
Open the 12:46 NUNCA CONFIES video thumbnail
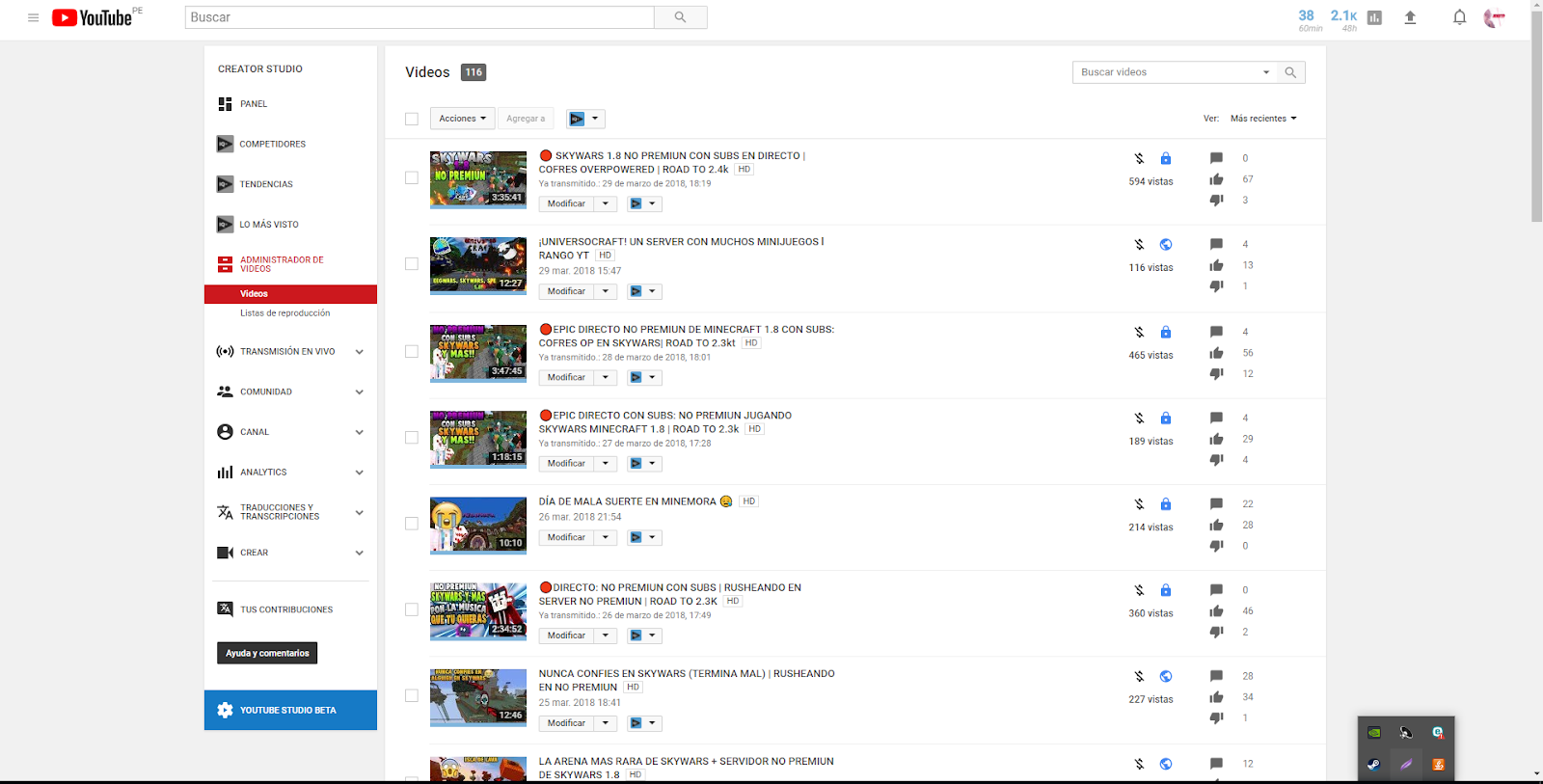478,697
